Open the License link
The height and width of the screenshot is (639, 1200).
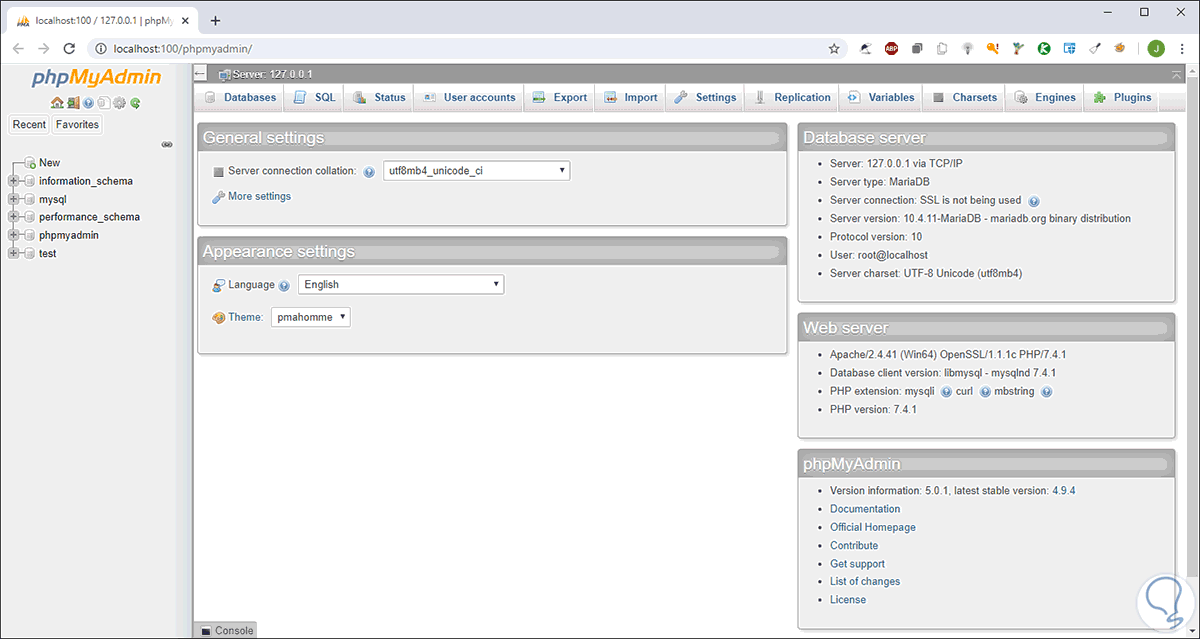click(x=848, y=600)
